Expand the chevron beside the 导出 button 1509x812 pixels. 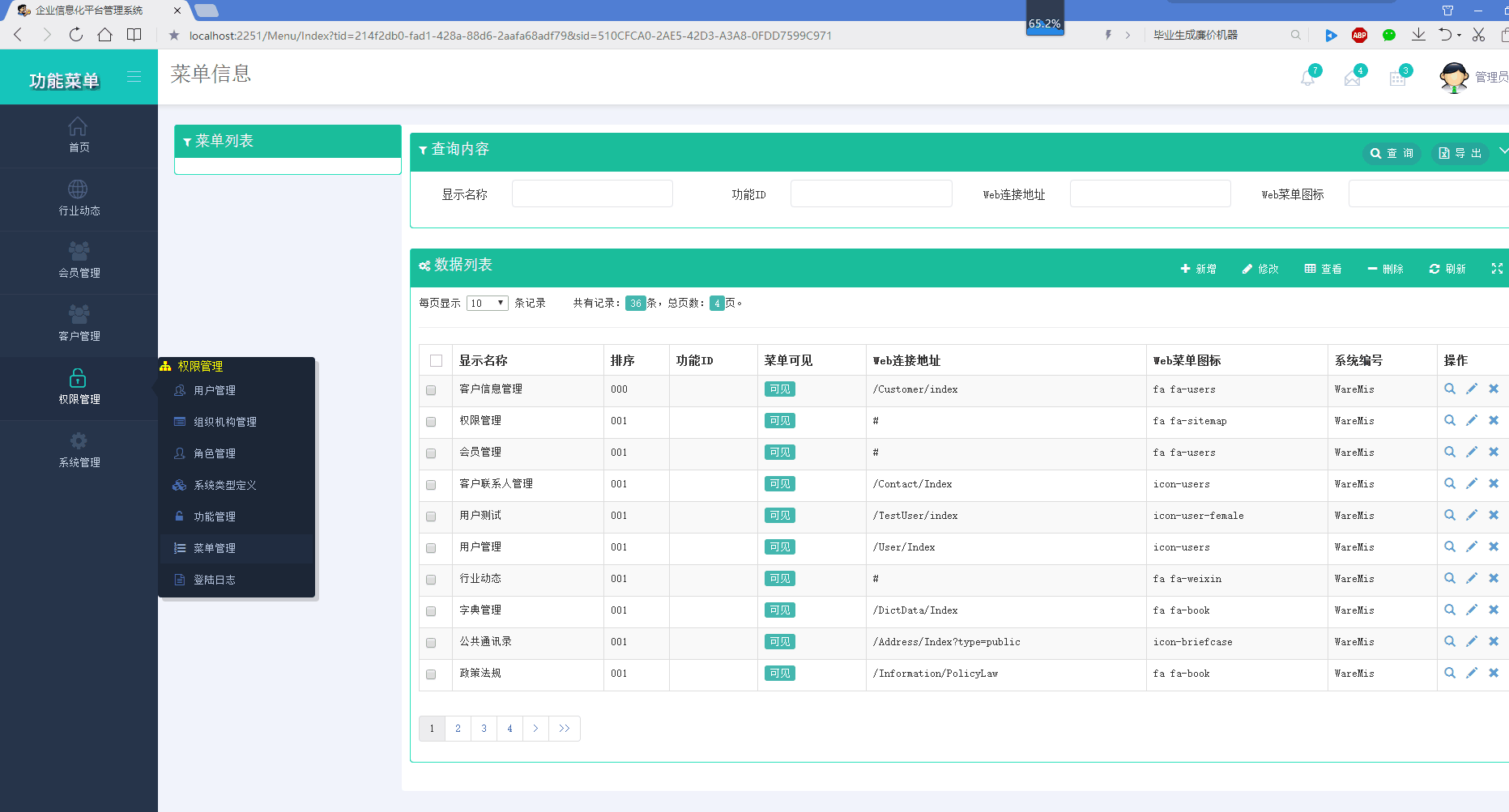(x=1504, y=152)
